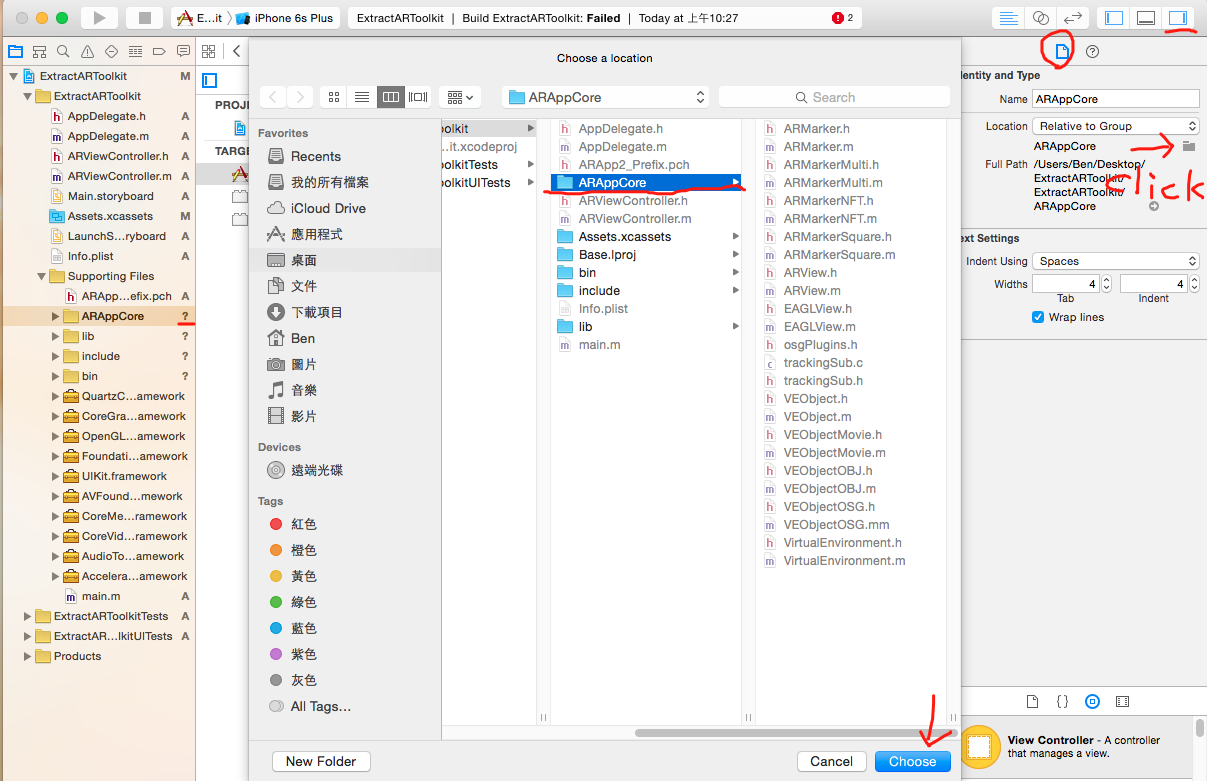The height and width of the screenshot is (781, 1207).
Task: Toggle the right utilities panel visibility
Action: (x=1176, y=17)
